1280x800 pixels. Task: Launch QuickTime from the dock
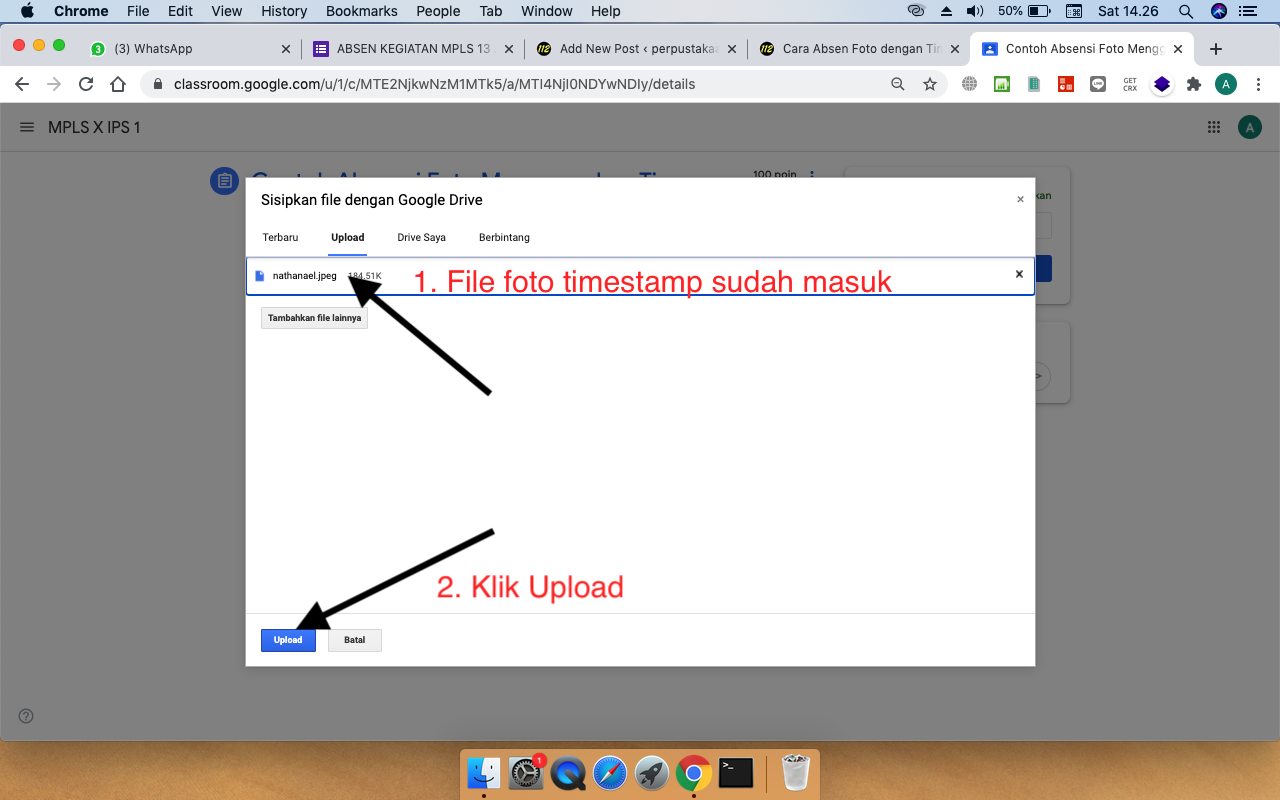pyautogui.click(x=567, y=773)
